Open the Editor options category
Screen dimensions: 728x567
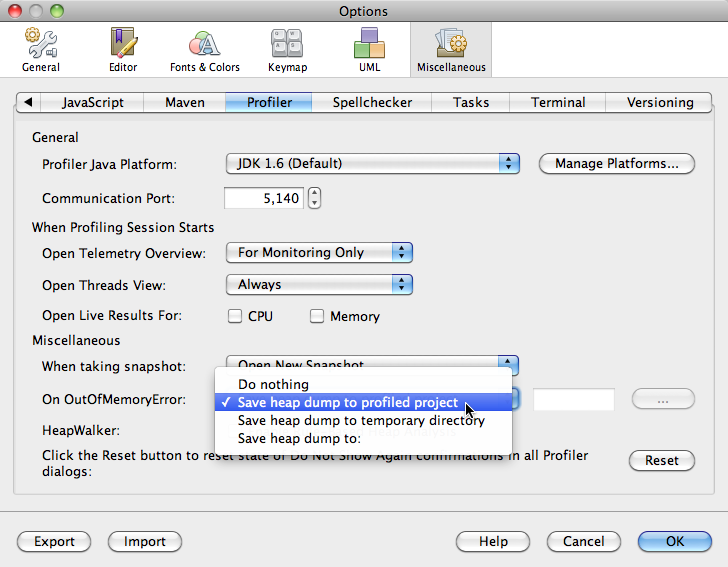click(123, 49)
